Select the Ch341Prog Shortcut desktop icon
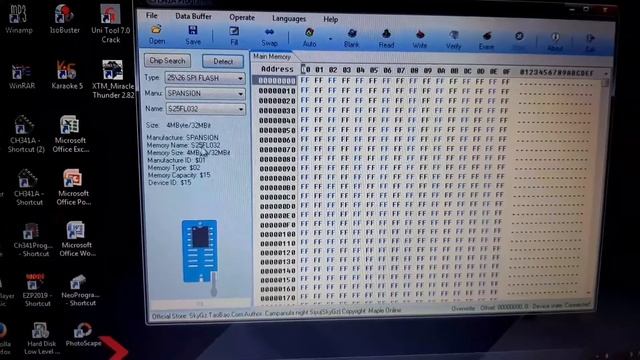Image resolution: width=640 pixels, height=360 pixels. point(32,240)
